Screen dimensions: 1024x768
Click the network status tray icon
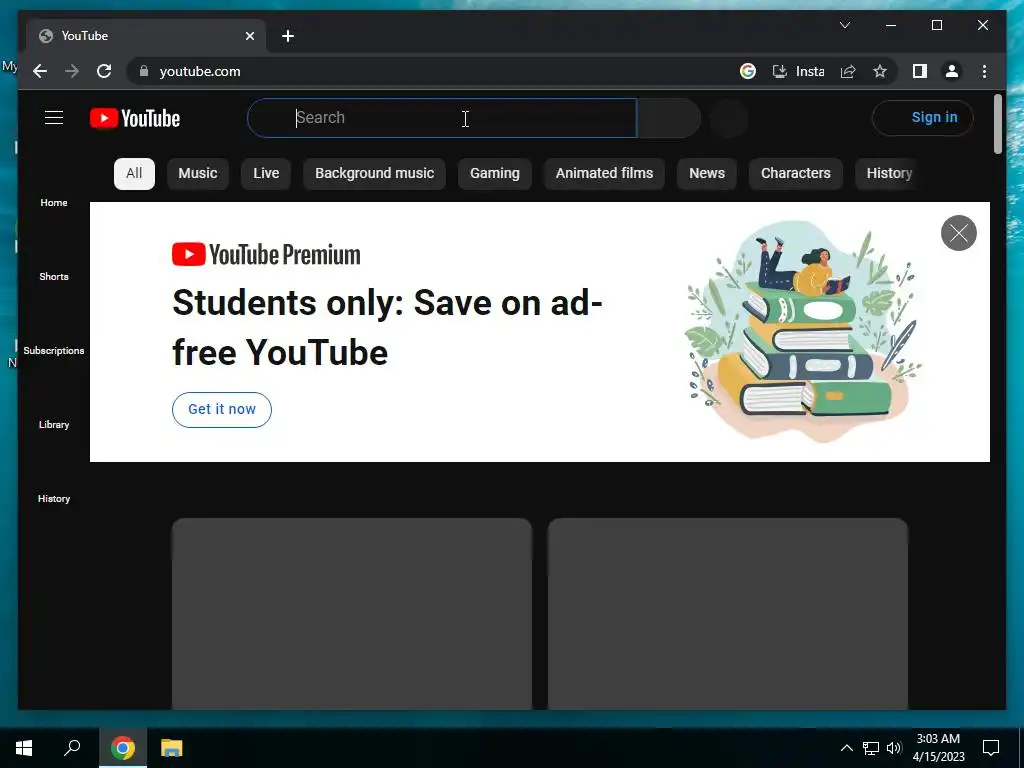(x=871, y=748)
